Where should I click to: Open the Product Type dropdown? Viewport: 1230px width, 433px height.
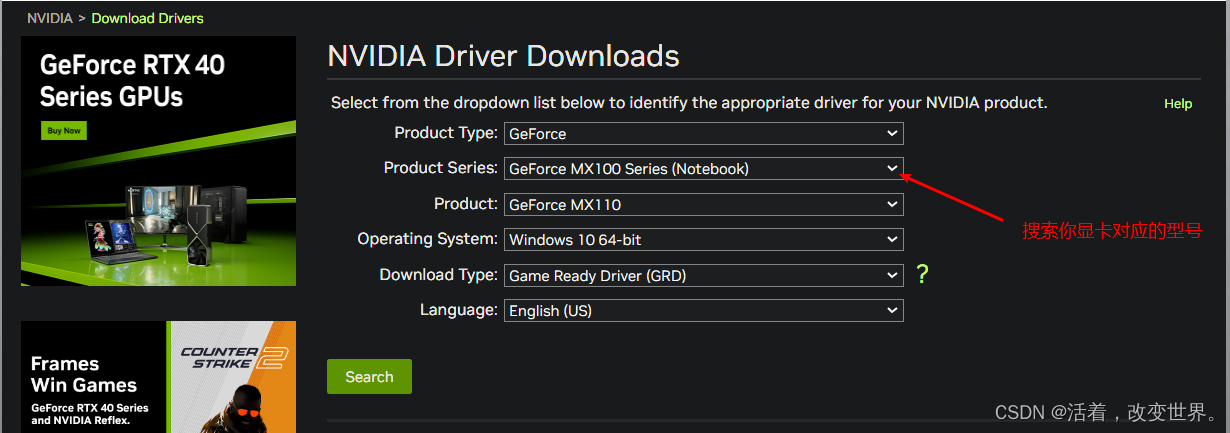(x=704, y=133)
